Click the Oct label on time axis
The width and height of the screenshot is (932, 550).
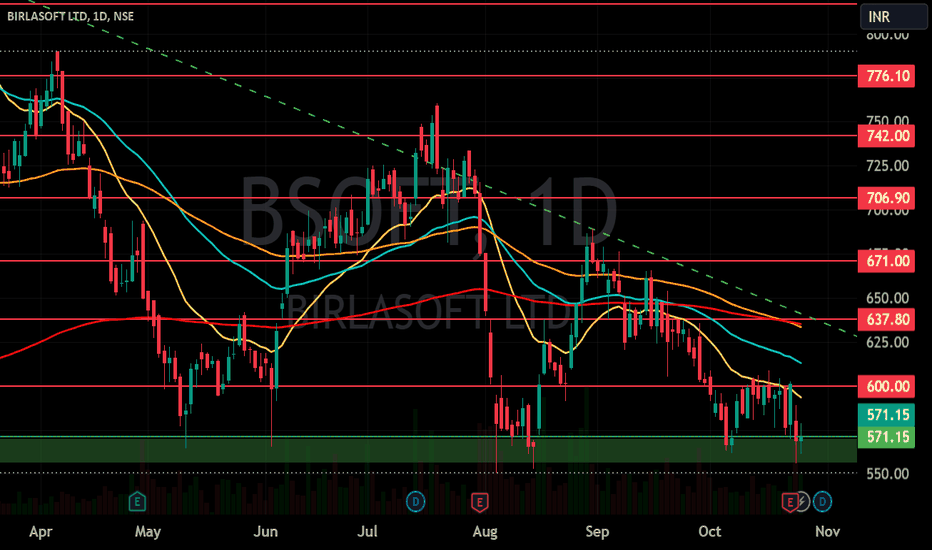tap(710, 531)
